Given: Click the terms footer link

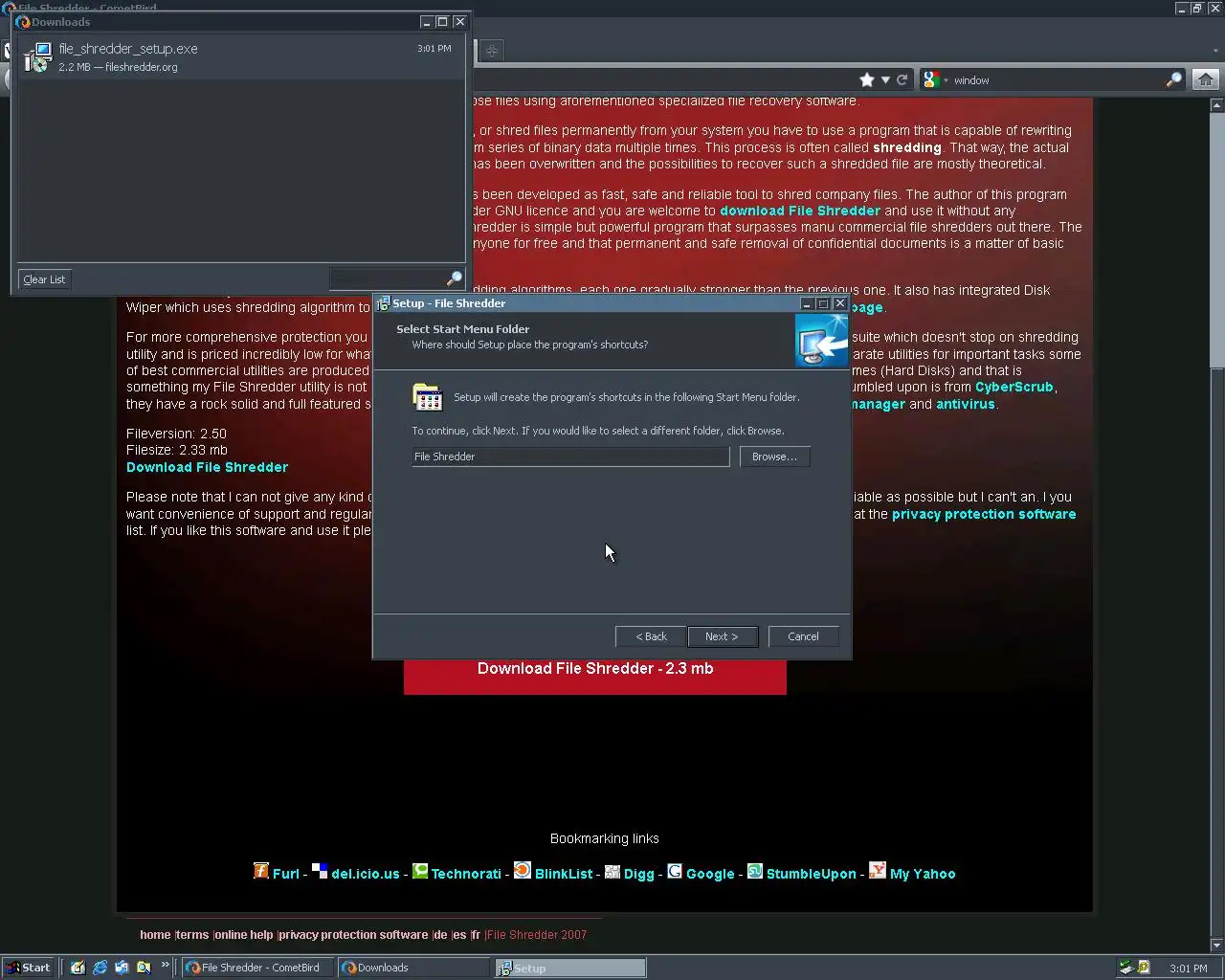Looking at the screenshot, I should (192, 935).
